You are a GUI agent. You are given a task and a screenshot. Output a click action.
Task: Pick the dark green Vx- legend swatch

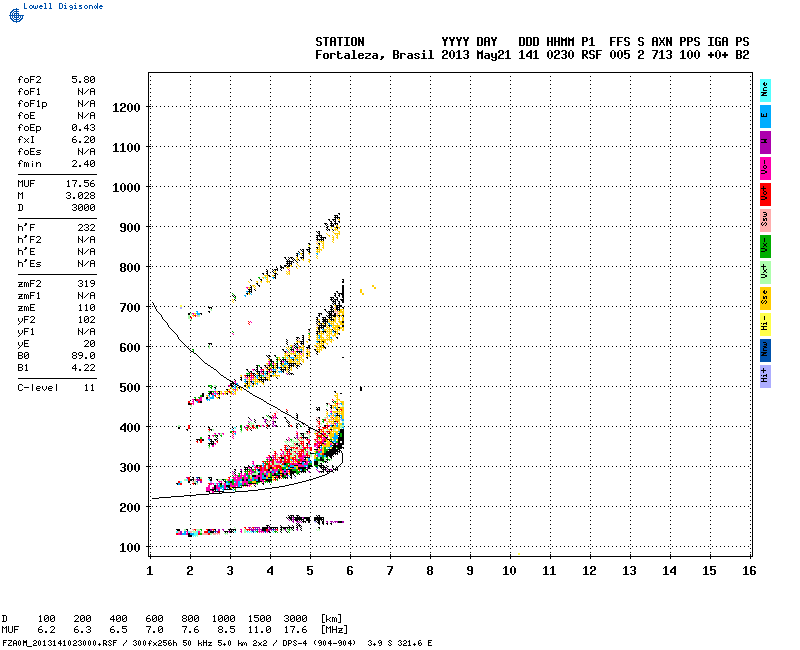pos(765,246)
